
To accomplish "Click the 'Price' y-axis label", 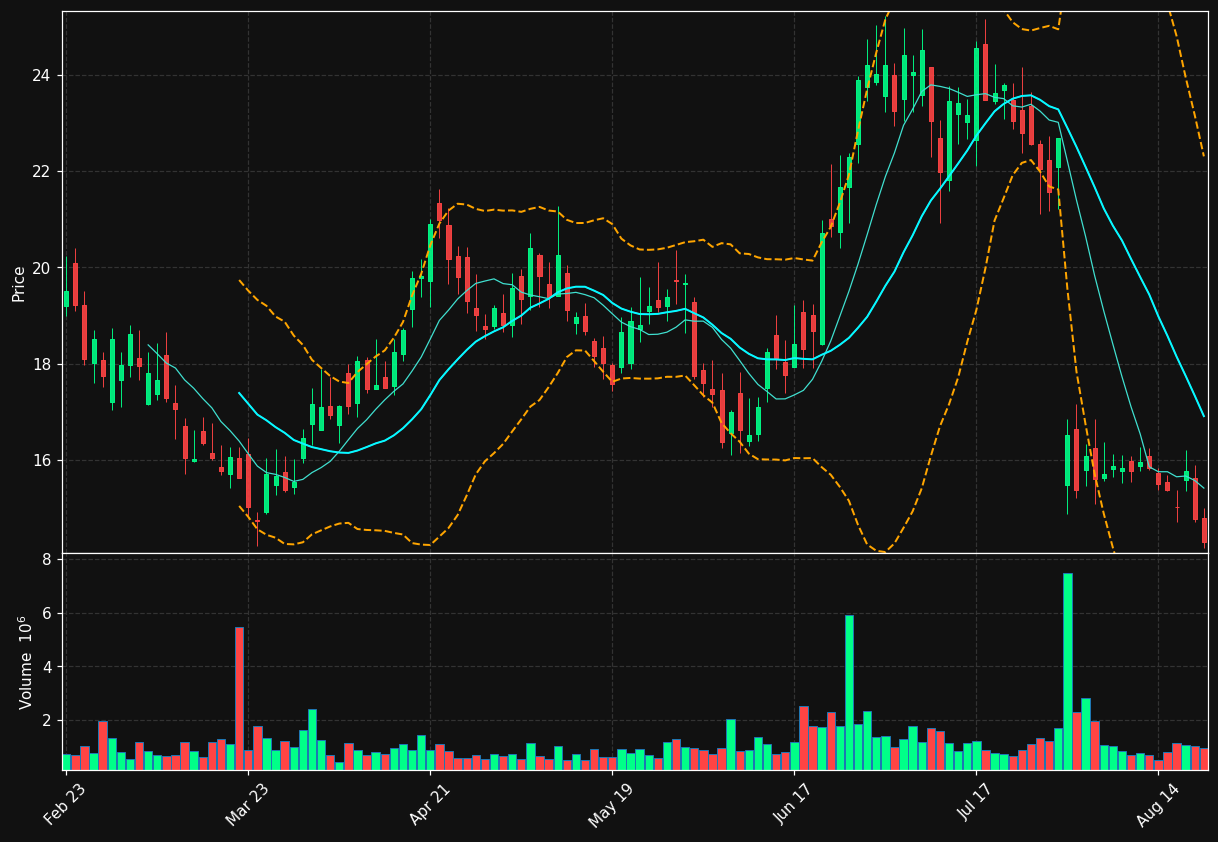I will (x=19, y=283).
